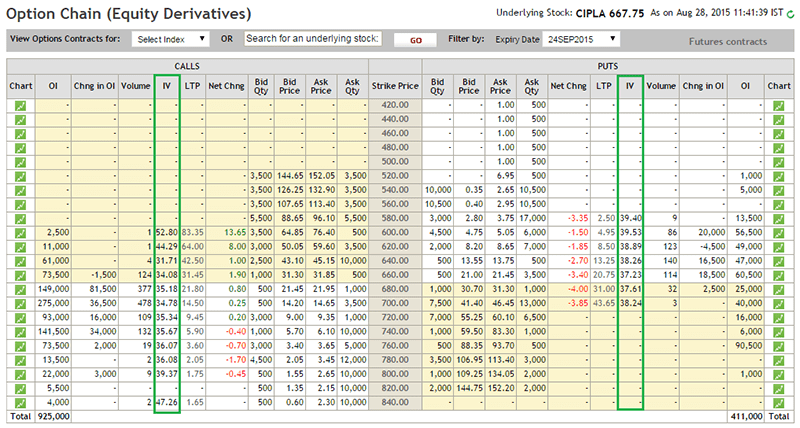800x428 pixels.
Task: Click the Strike Price column header
Action: coord(395,86)
